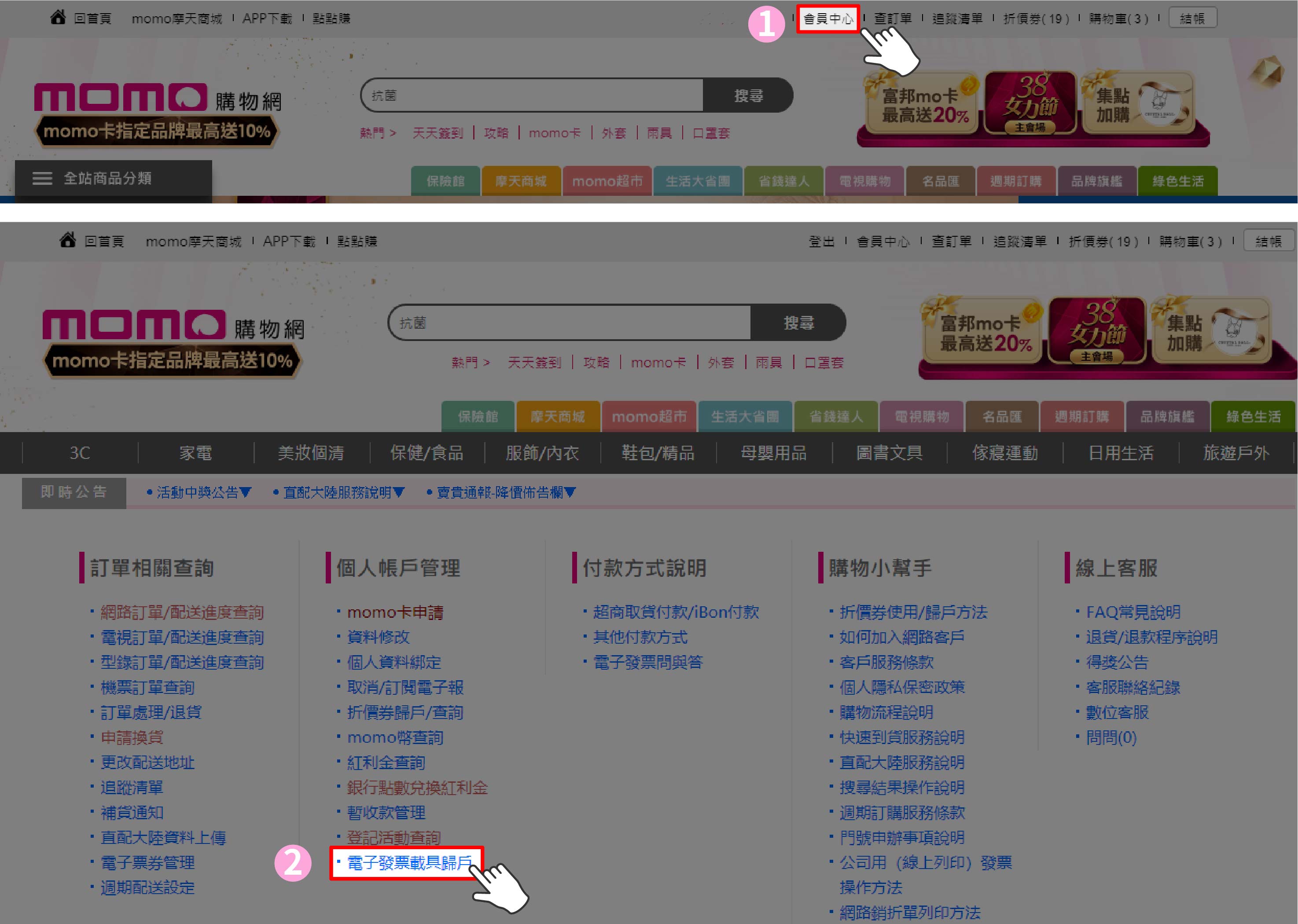This screenshot has height=924, width=1298.
Task: Open the 訂單處理/退貨 link
Action: click(151, 712)
